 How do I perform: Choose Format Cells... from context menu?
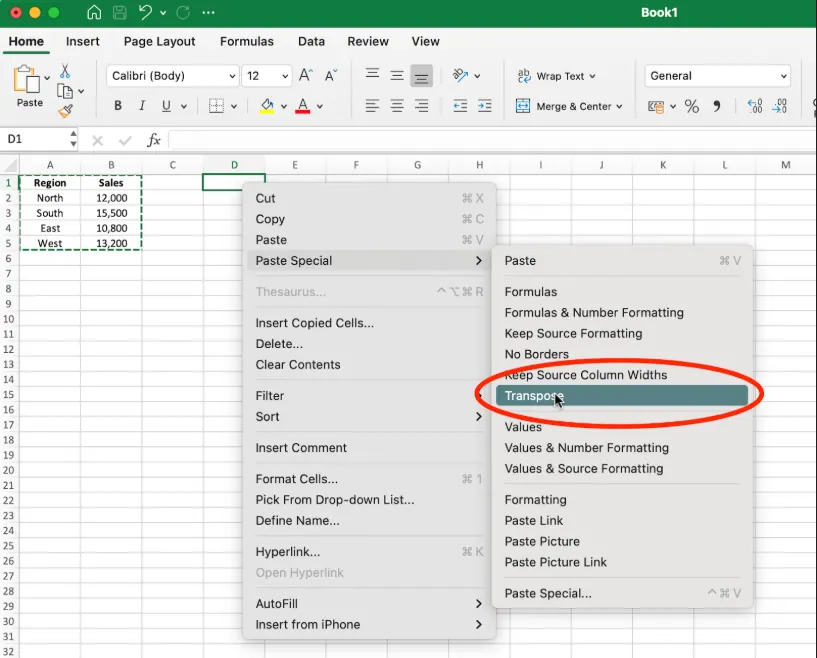click(296, 479)
